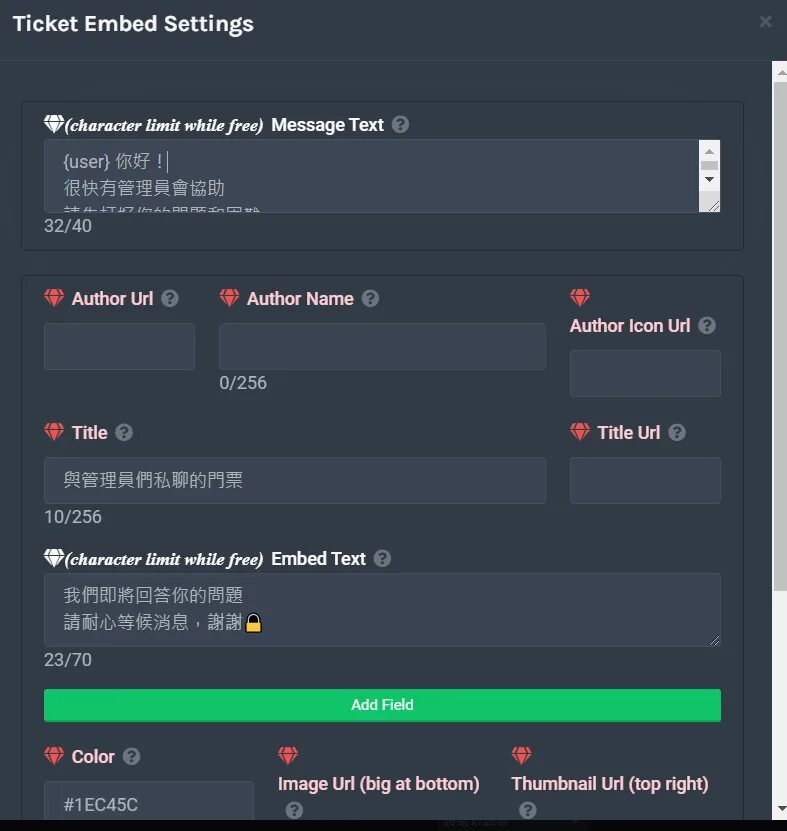The image size is (787, 831).
Task: Click help icon next to Message Text
Action: (x=400, y=125)
